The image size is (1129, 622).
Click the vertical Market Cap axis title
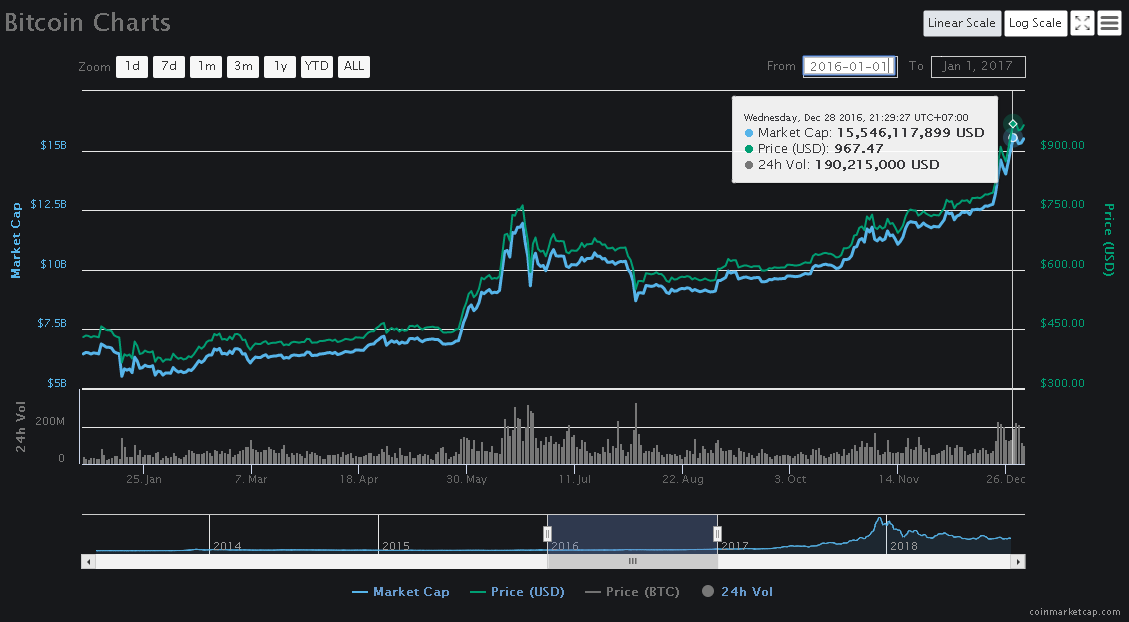click(15, 240)
